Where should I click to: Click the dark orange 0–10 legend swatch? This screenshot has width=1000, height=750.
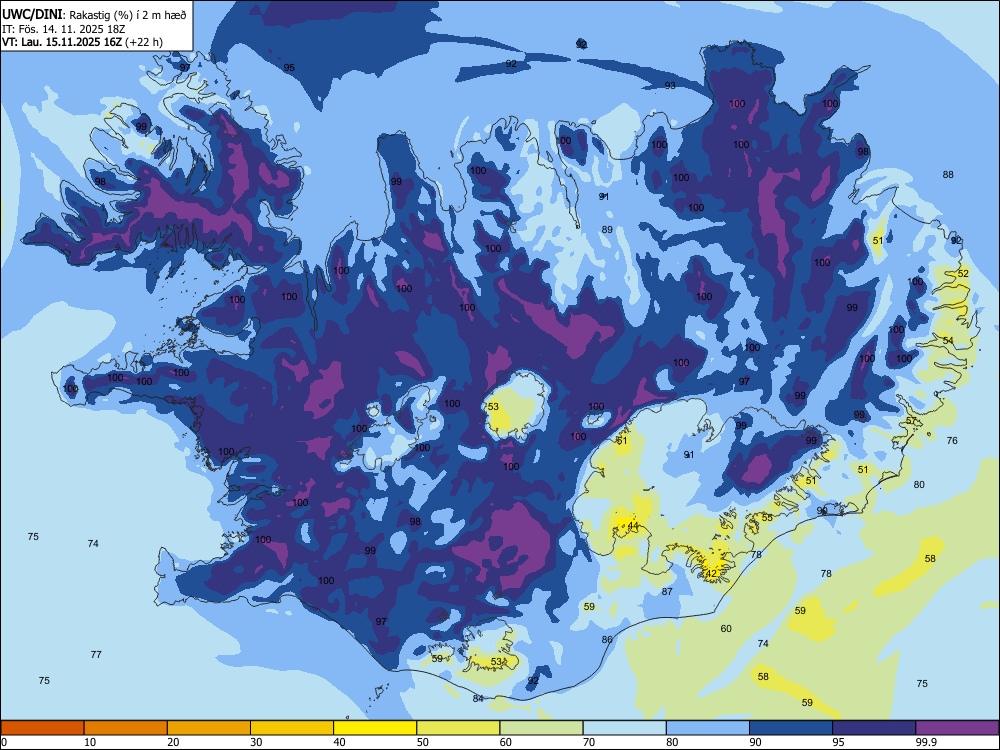pyautogui.click(x=42, y=728)
